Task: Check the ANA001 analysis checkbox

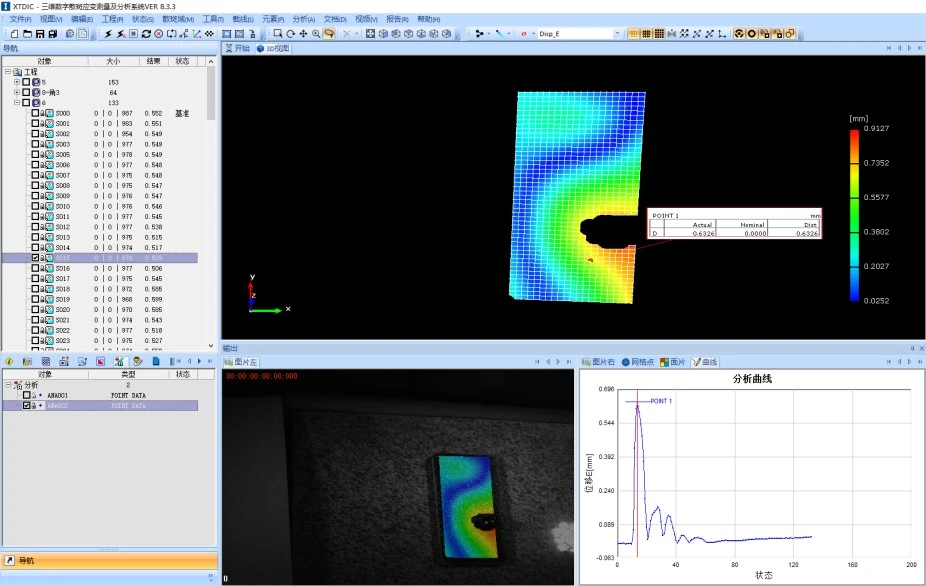Action: point(27,395)
